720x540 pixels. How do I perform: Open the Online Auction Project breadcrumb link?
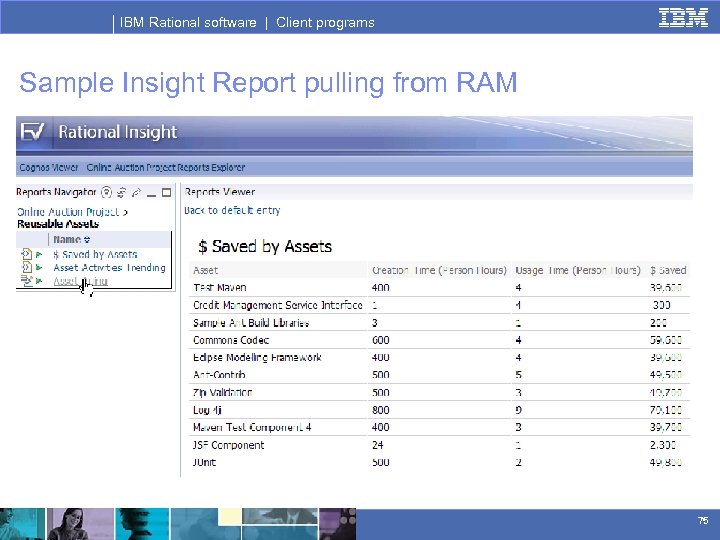68,212
